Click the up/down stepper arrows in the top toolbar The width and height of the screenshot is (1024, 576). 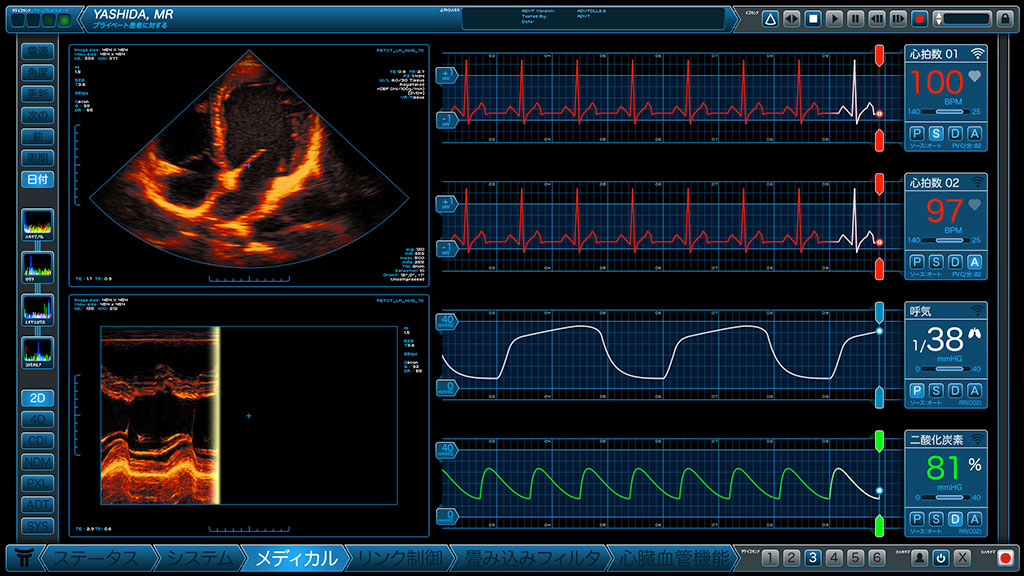pyautogui.click(x=939, y=19)
